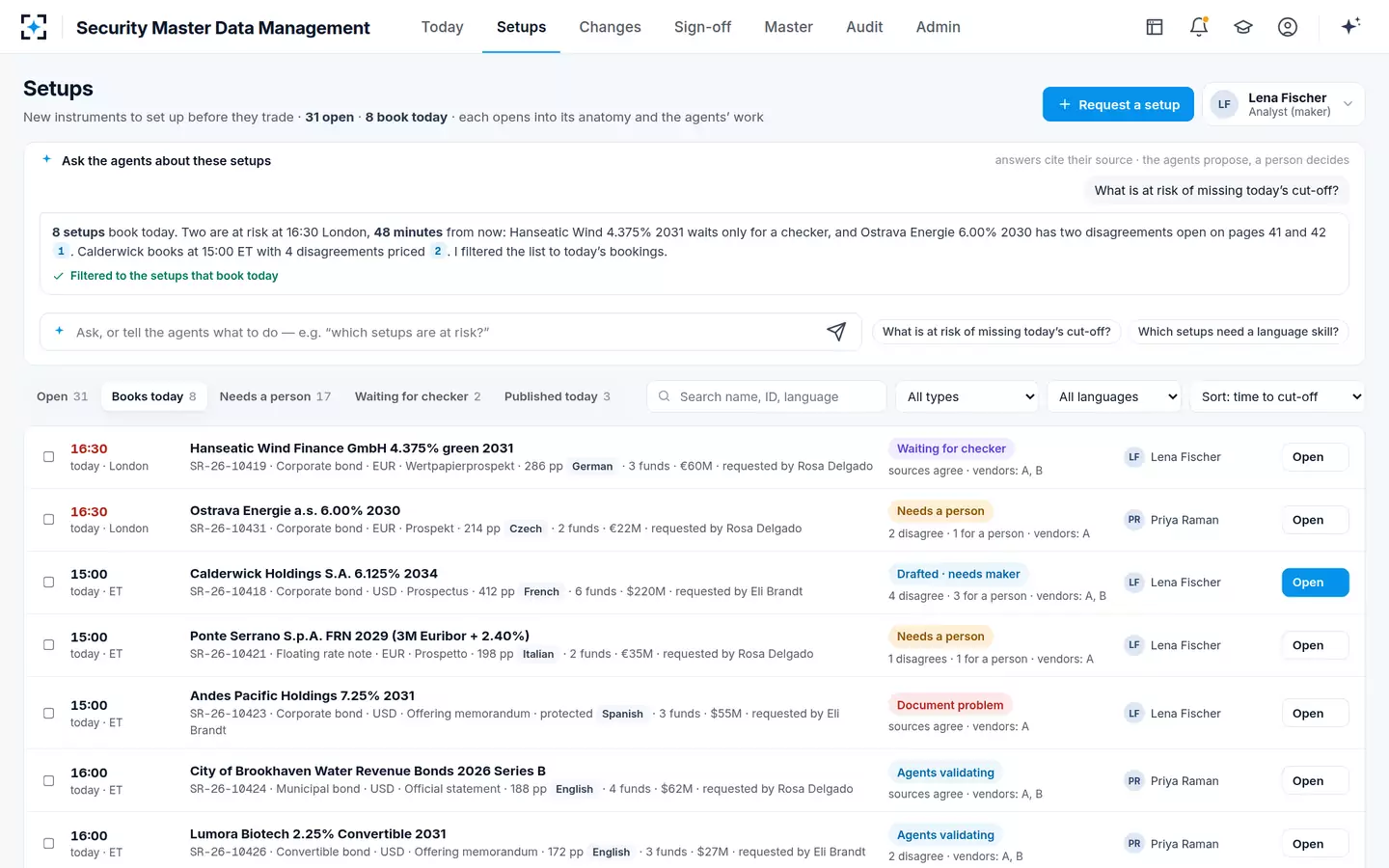Click the search magnifier icon
Screen dimensions: 1389x868
[664, 396]
